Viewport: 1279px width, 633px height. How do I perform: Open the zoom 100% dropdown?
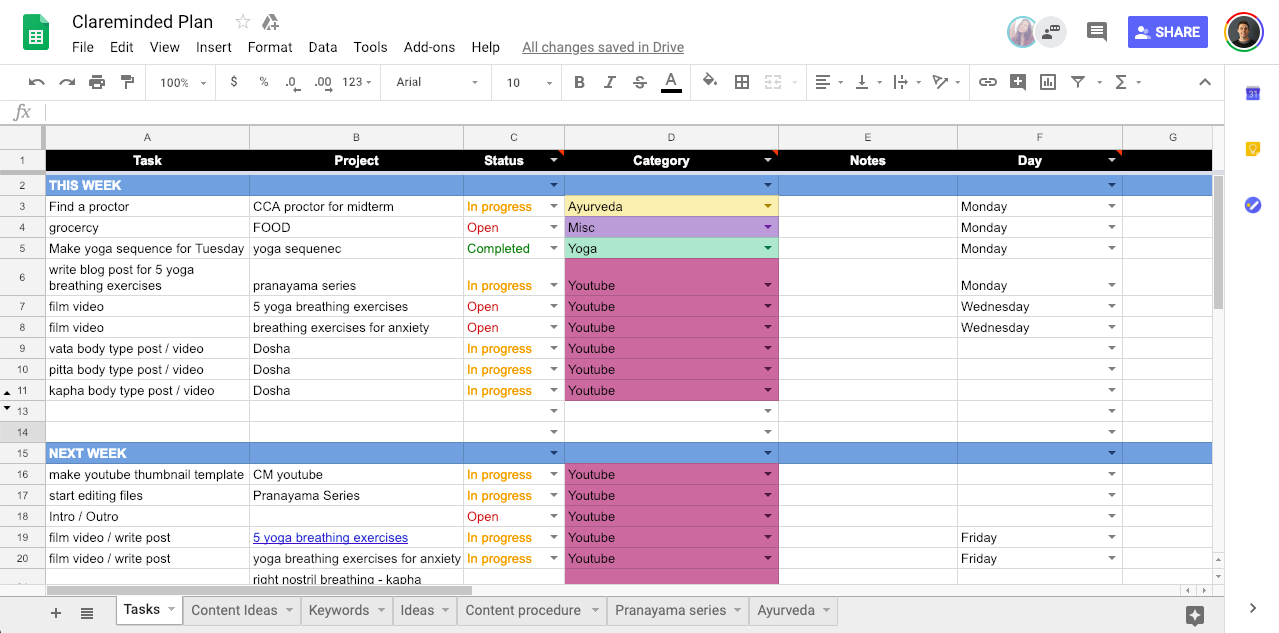183,82
